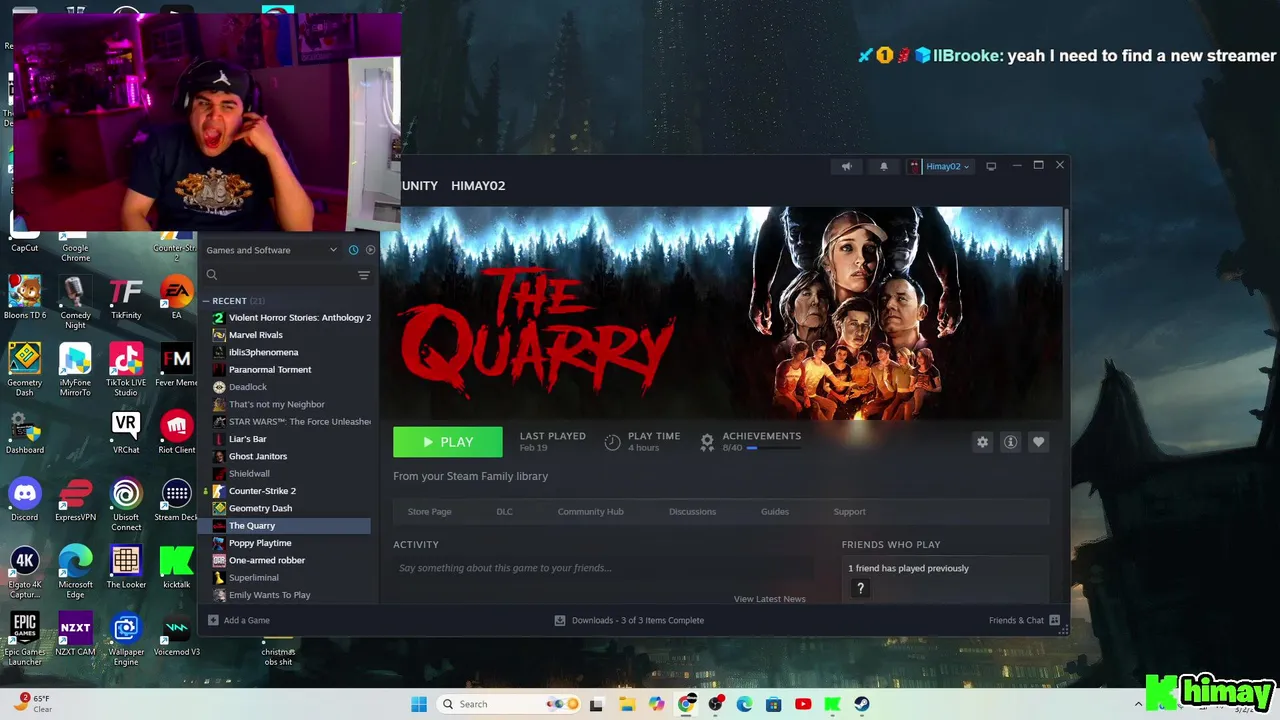Click the green PLAY button for The Quarry
The height and width of the screenshot is (720, 1280).
tap(448, 442)
